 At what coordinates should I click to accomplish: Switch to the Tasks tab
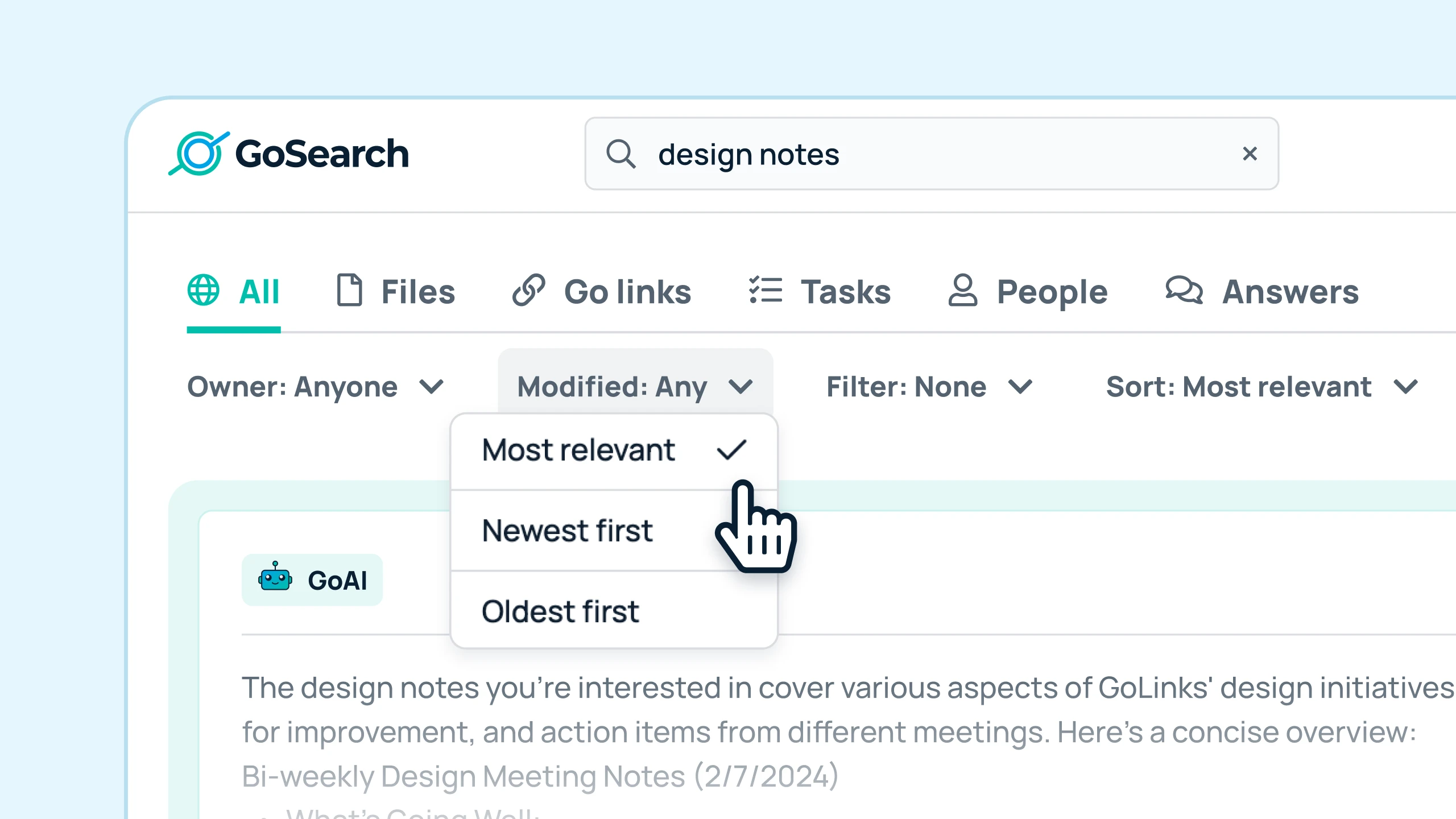tap(820, 291)
